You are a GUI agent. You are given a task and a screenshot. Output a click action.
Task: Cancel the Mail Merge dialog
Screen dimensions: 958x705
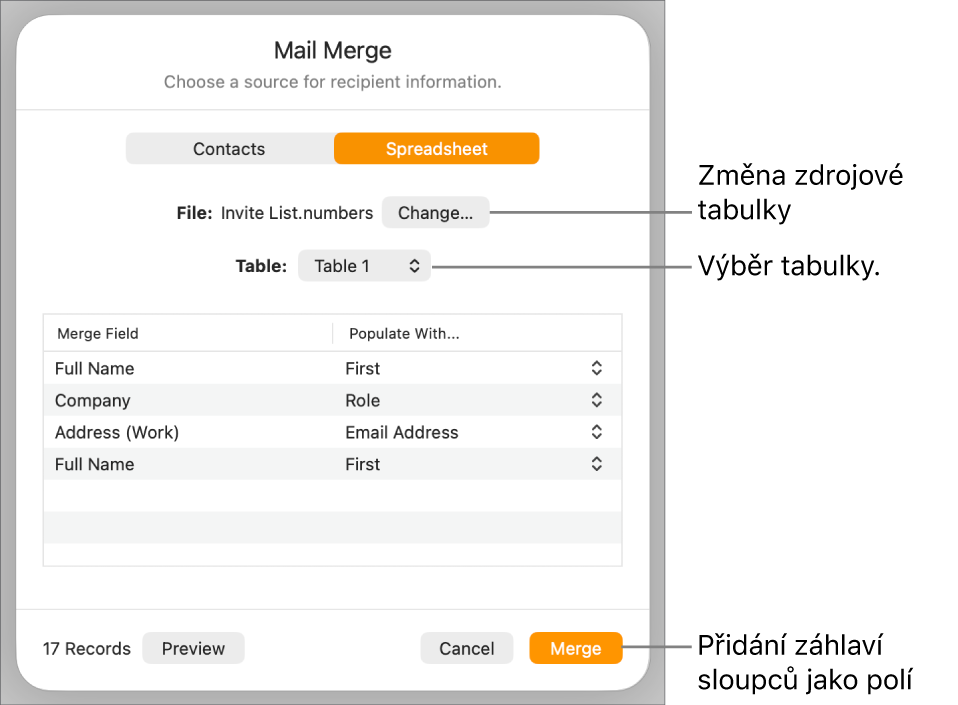pyautogui.click(x=467, y=648)
